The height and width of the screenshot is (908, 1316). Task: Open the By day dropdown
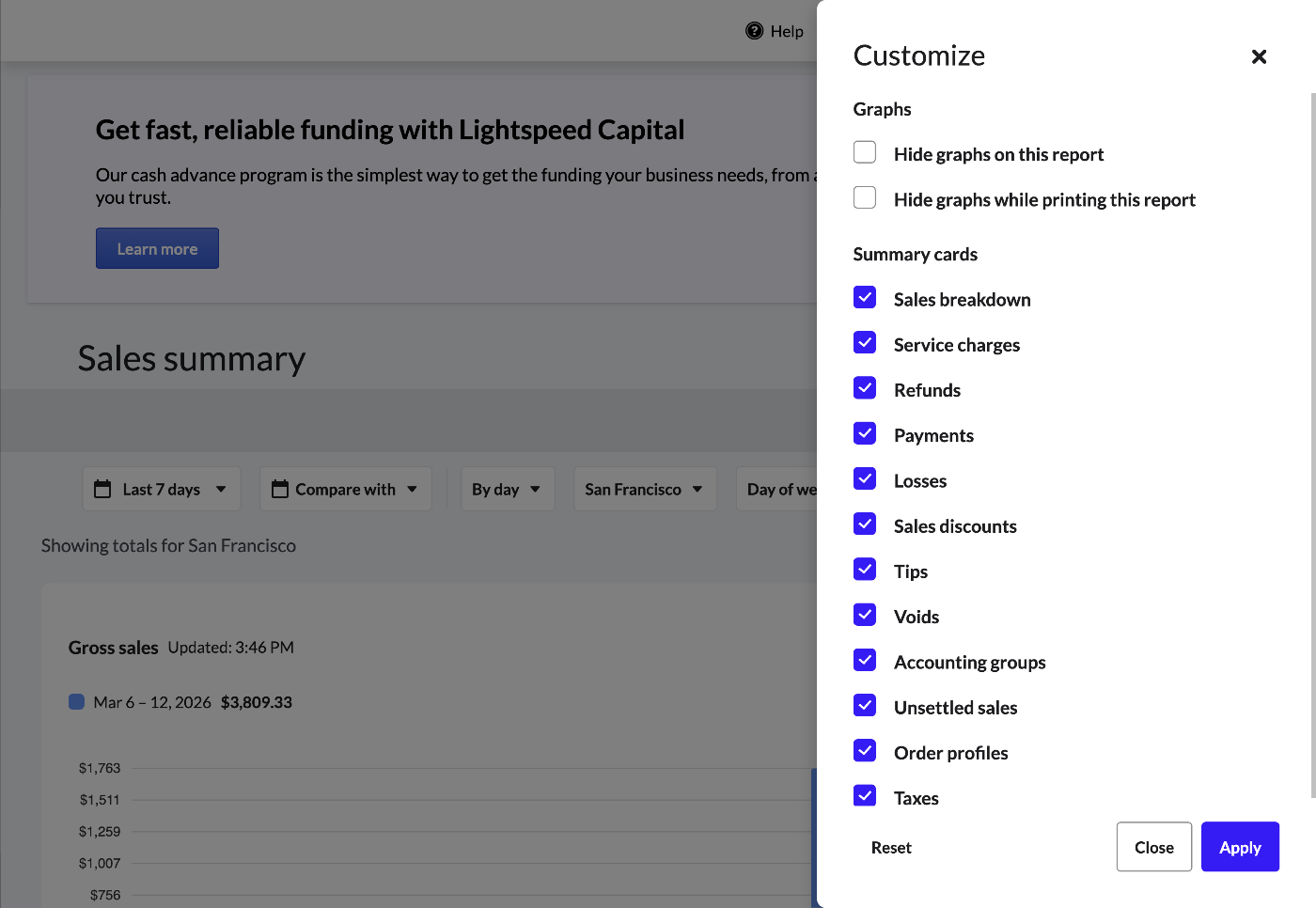pos(507,489)
